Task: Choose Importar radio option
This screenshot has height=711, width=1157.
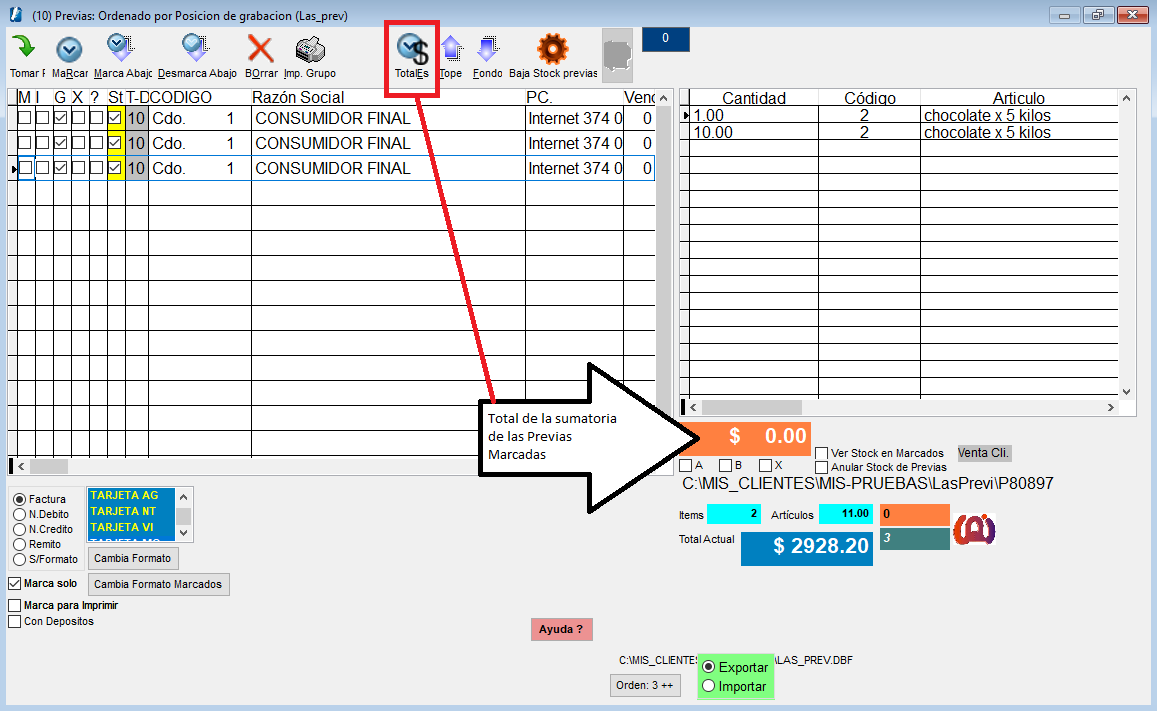Action: point(708,686)
